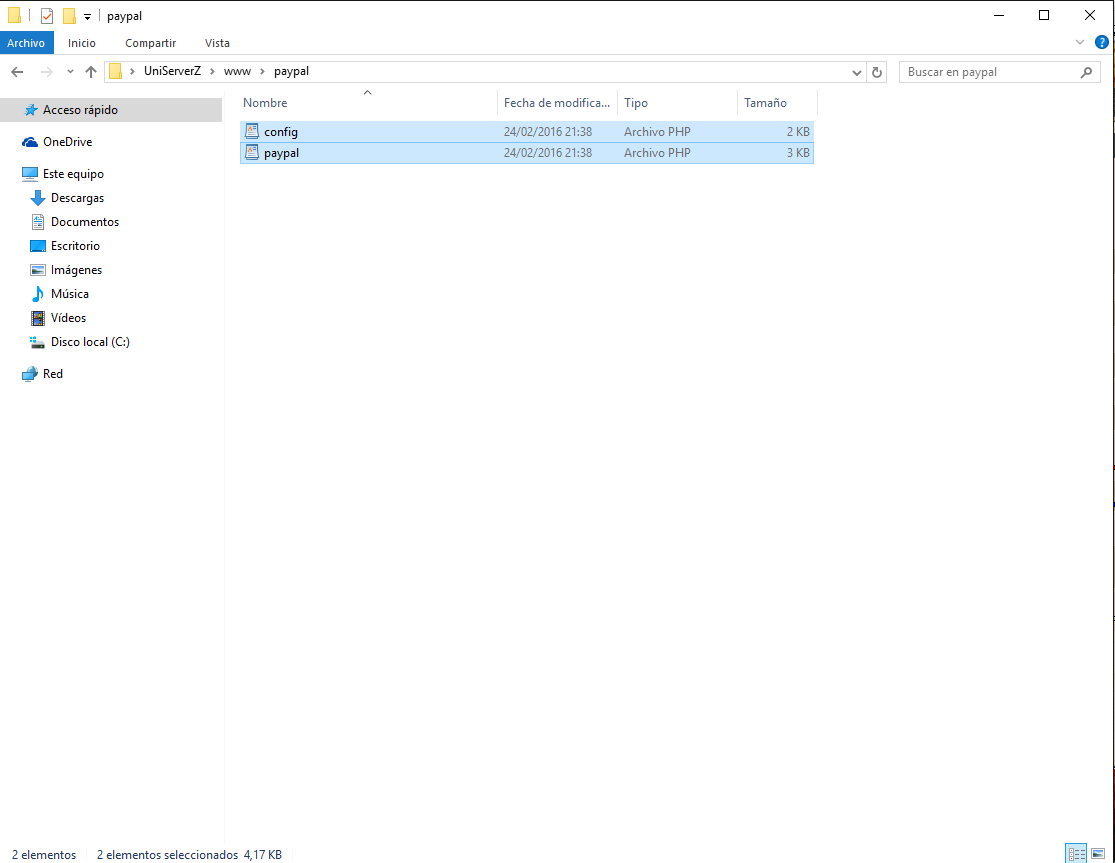
Task: Click the Documentos document icon
Action: 38,222
